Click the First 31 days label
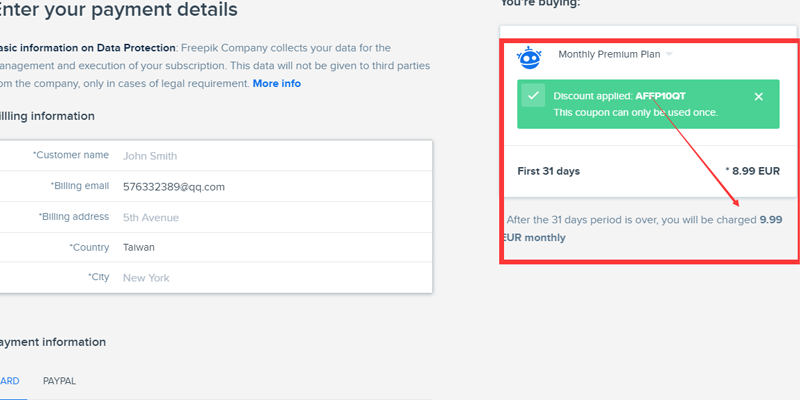The width and height of the screenshot is (800, 400). (x=548, y=171)
